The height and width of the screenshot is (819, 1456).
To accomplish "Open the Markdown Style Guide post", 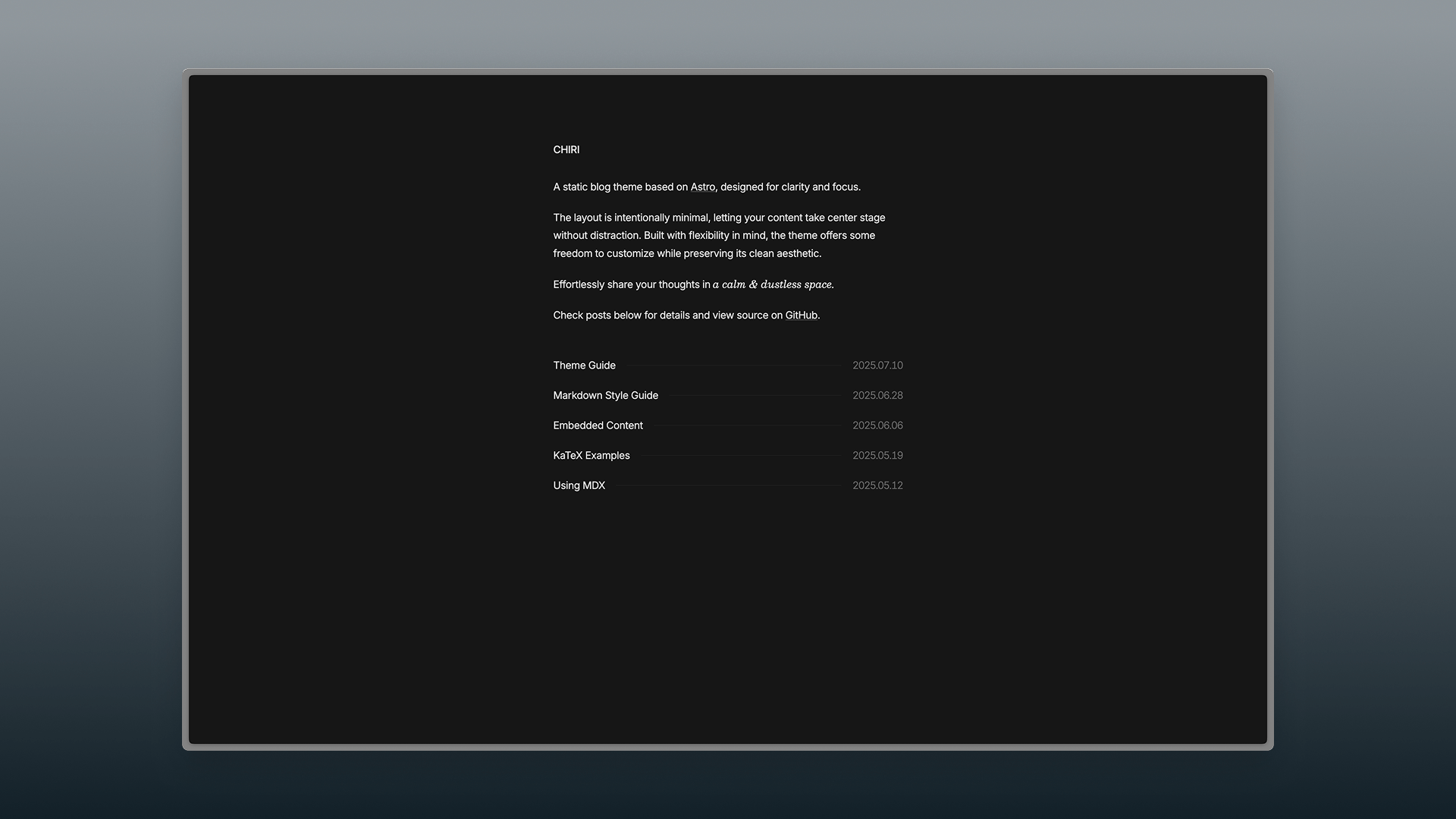I will (x=606, y=396).
